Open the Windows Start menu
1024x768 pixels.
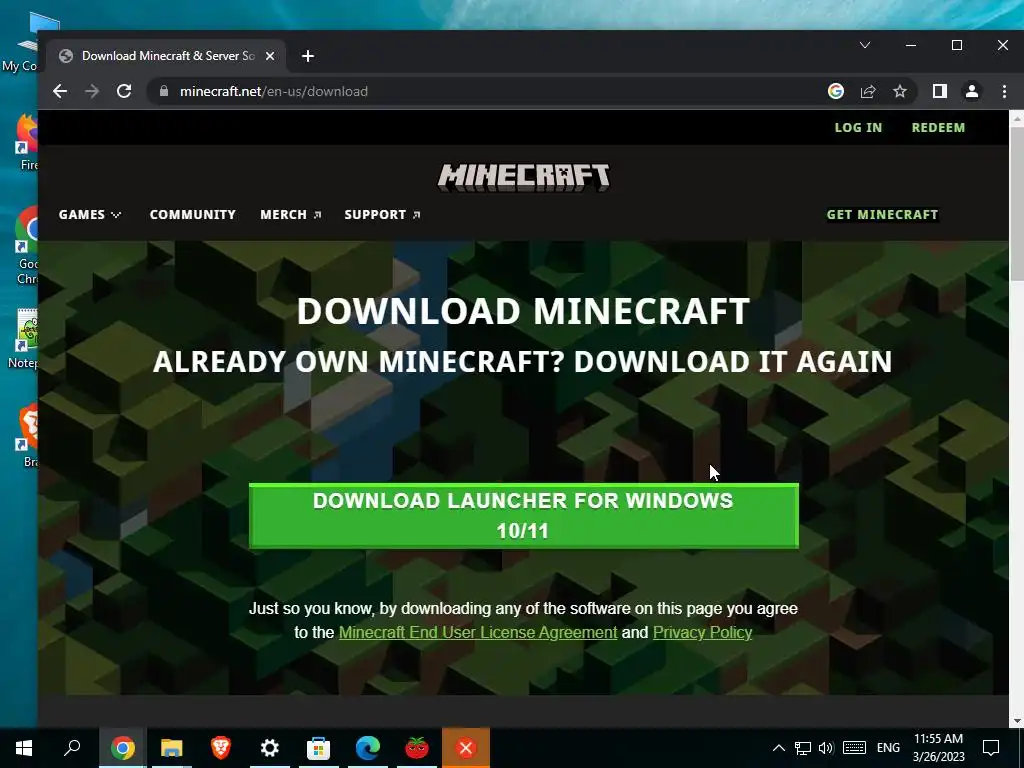24,748
